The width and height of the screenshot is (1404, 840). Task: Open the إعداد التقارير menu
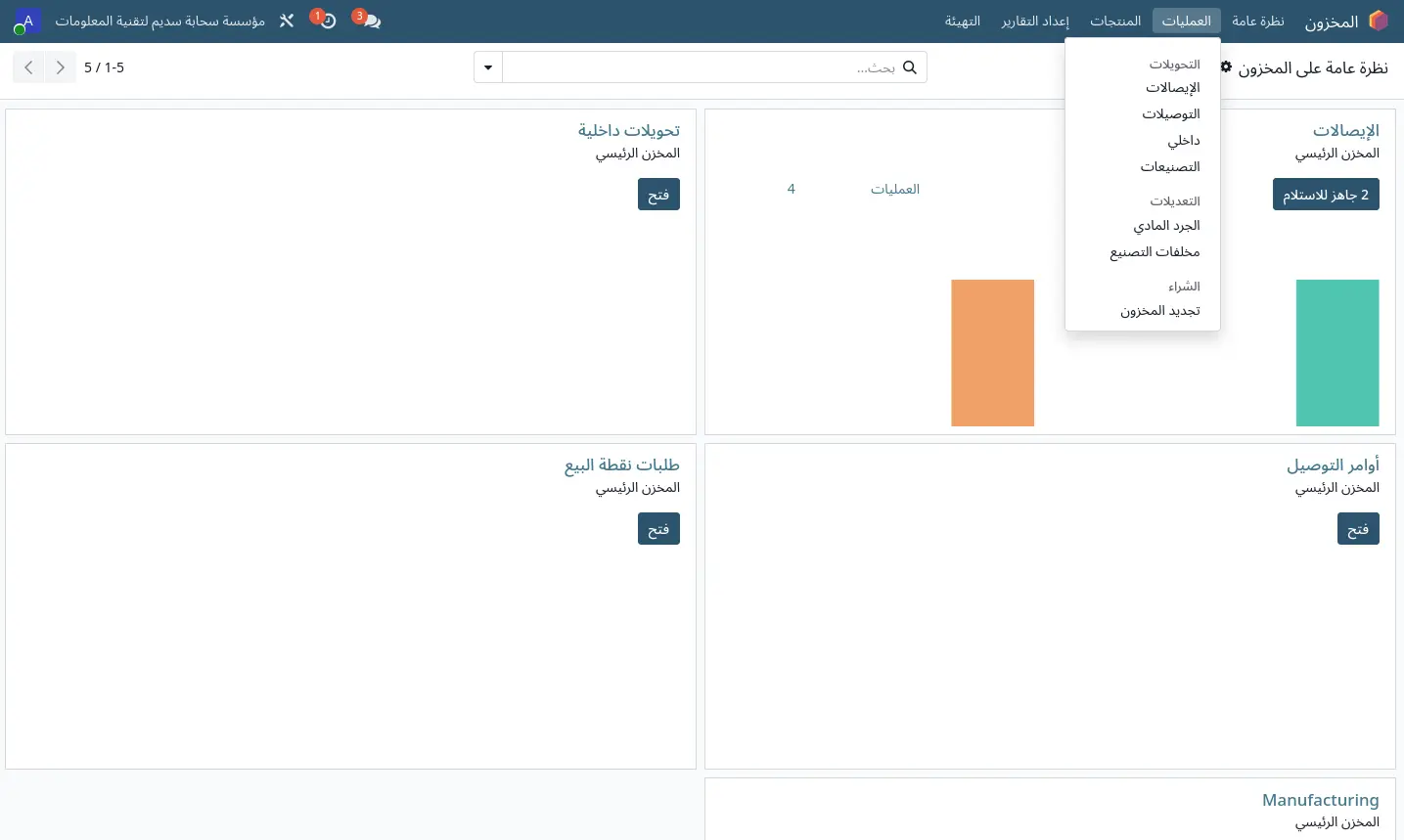[x=1035, y=21]
